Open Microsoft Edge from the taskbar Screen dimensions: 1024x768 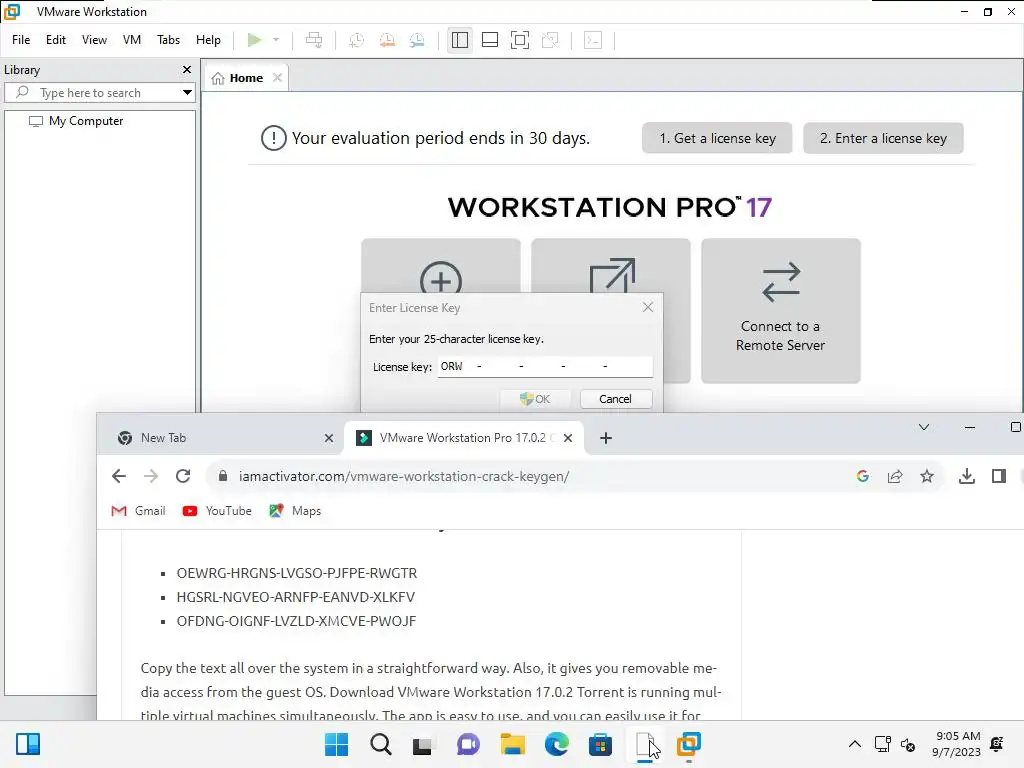click(556, 744)
